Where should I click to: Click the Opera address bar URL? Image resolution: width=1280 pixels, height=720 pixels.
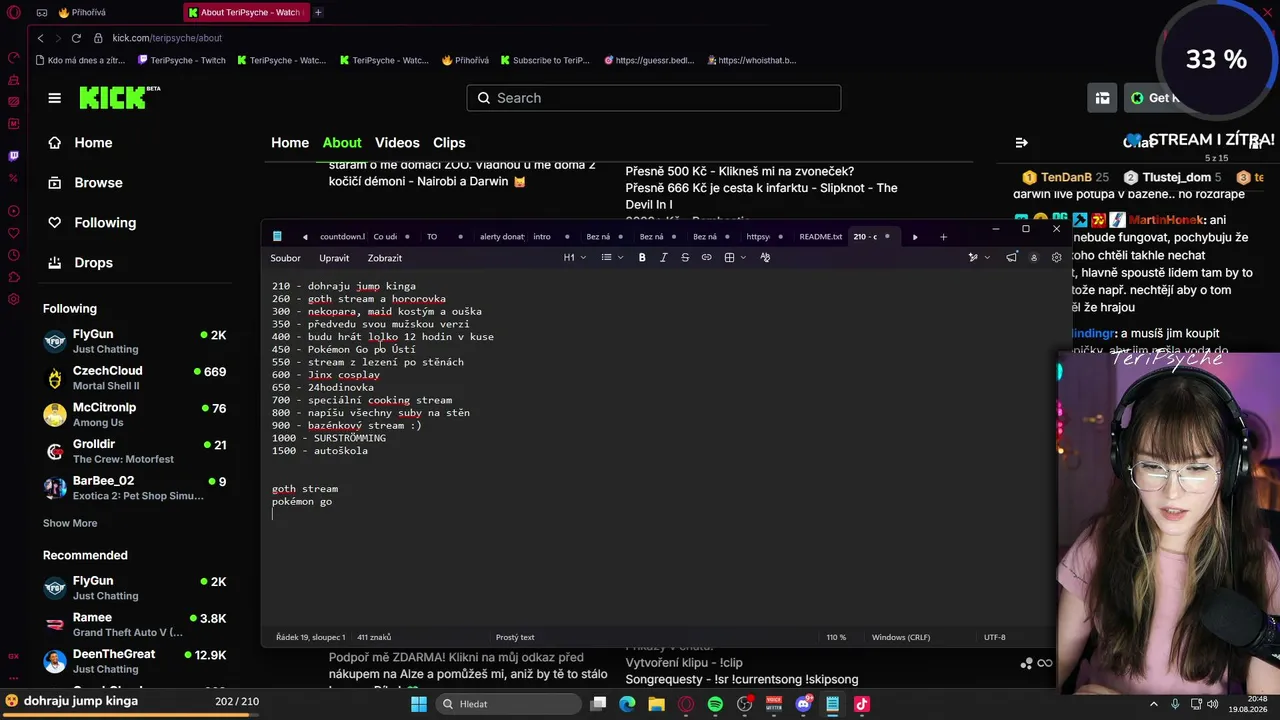coord(167,38)
